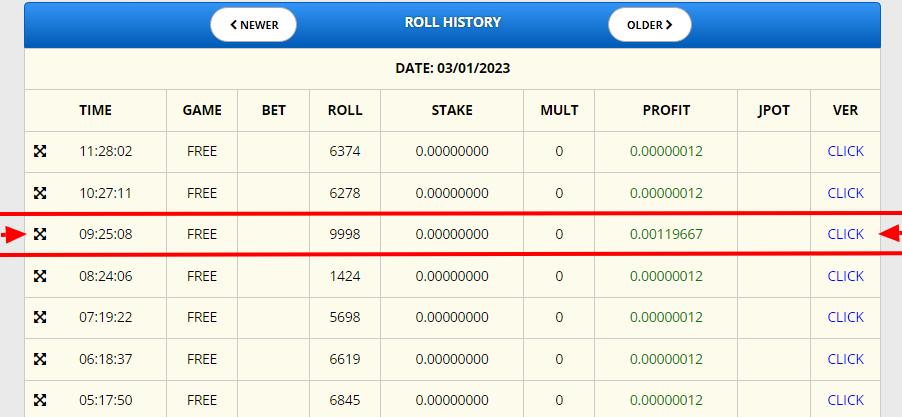Viewport: 902px width, 417px height.
Task: Click roll value 6845
Action: [x=345, y=400]
